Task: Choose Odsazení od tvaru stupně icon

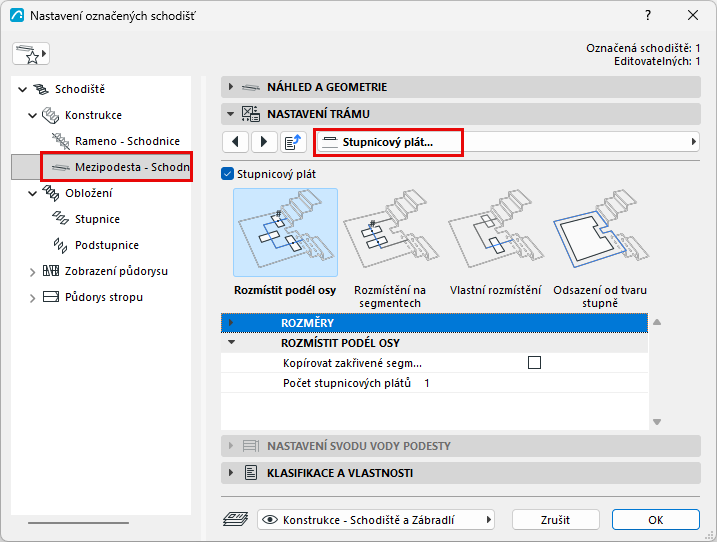Action: 600,232
